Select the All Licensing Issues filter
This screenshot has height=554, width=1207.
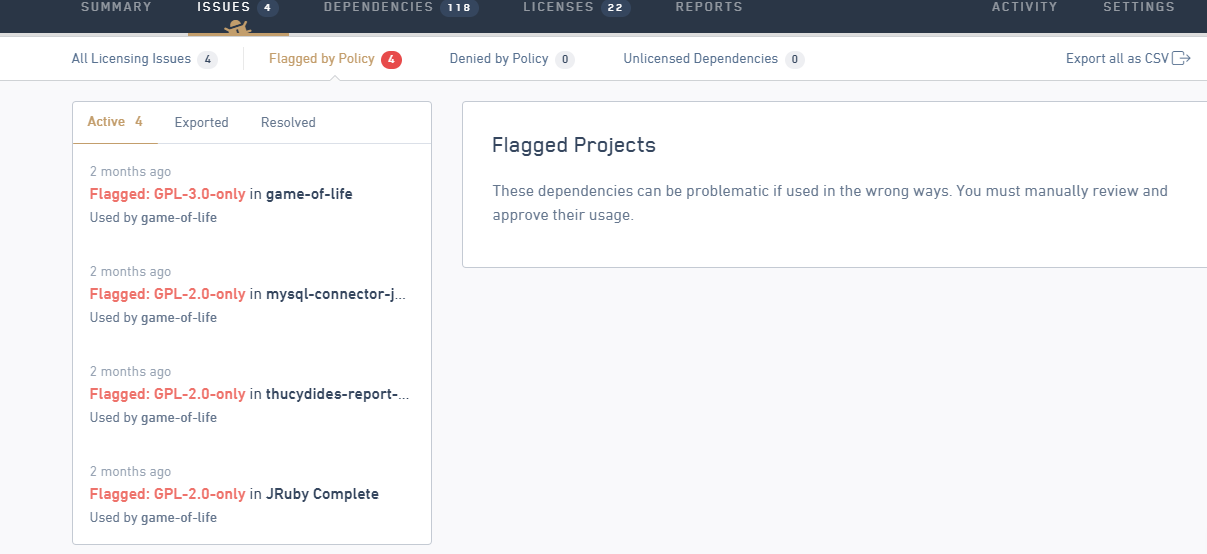pyautogui.click(x=144, y=59)
